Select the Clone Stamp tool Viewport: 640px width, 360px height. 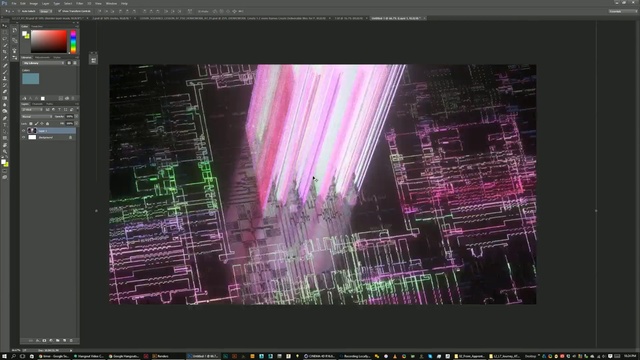click(5, 78)
